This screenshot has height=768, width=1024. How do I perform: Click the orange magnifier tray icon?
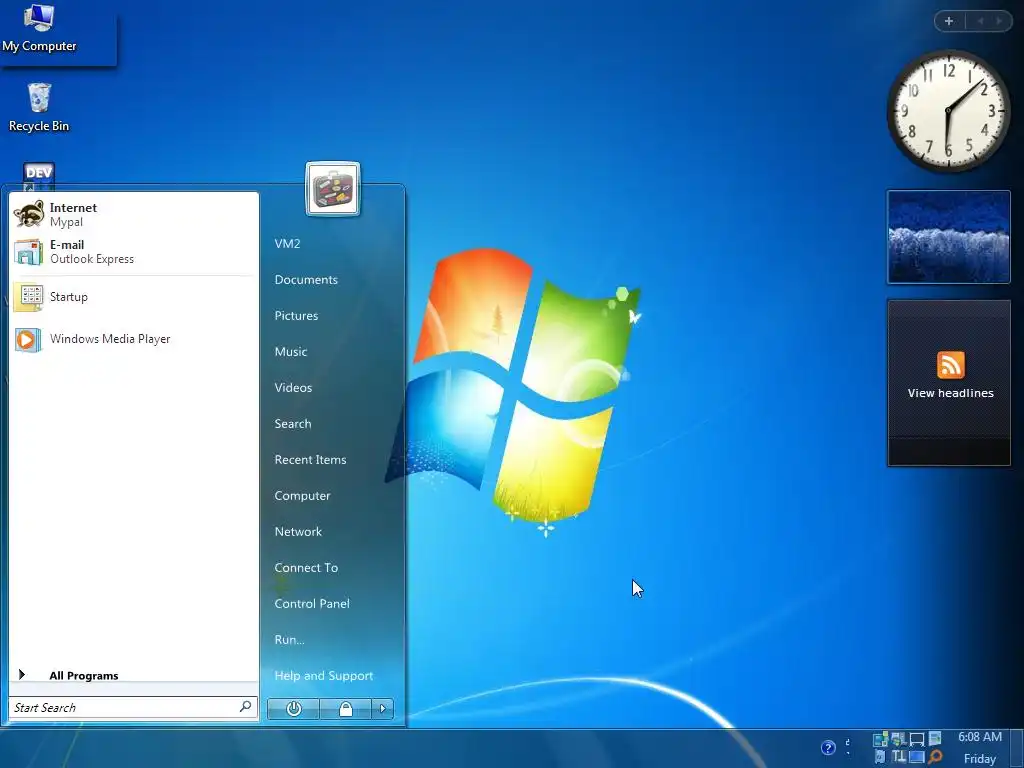(x=935, y=756)
